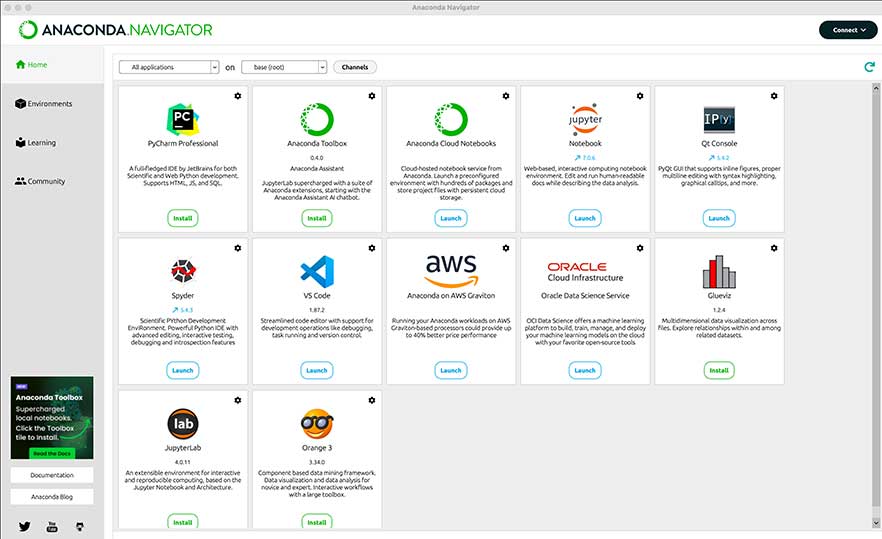
Task: Open gear options on JupyterLab tile
Action: [237, 400]
